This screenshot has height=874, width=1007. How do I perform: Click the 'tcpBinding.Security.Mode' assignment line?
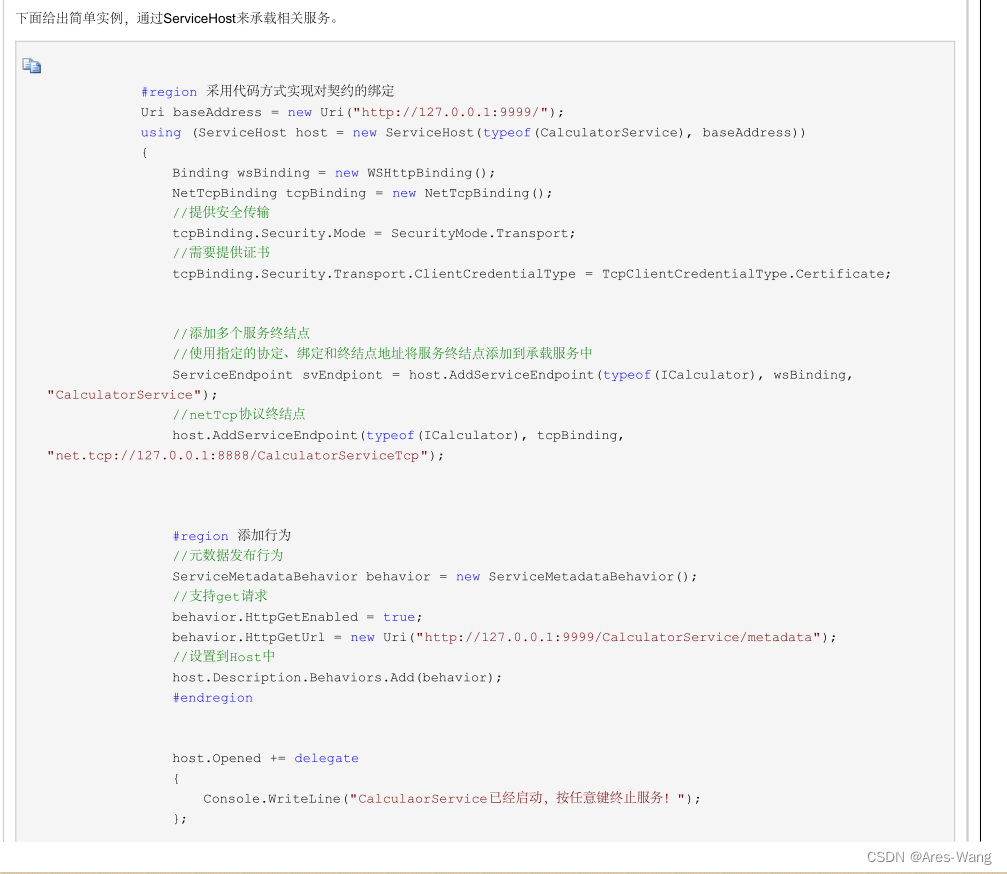pyautogui.click(x=374, y=233)
